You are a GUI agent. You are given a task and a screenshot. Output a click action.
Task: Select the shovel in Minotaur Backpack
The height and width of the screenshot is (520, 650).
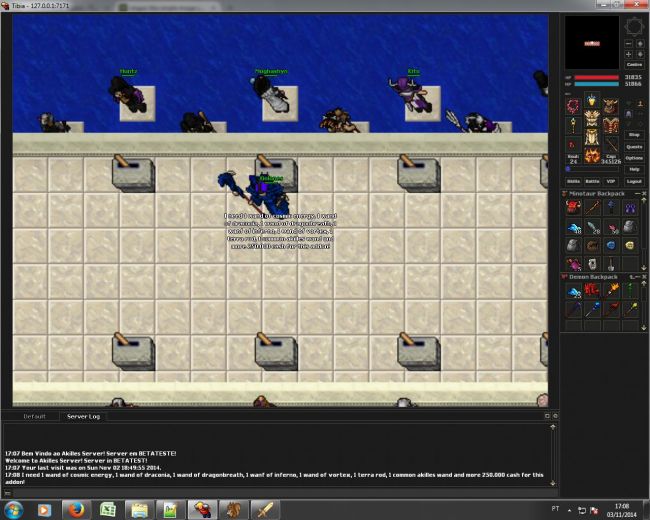(611, 264)
